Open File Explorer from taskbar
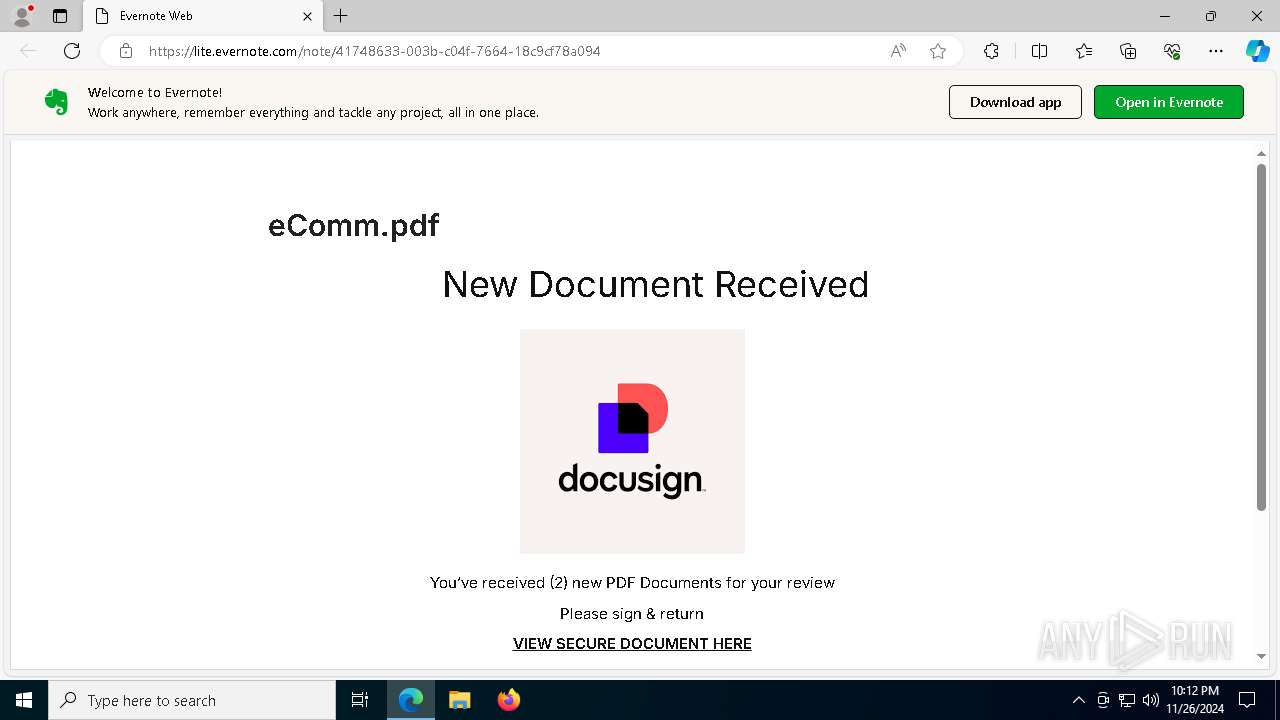 (x=460, y=700)
